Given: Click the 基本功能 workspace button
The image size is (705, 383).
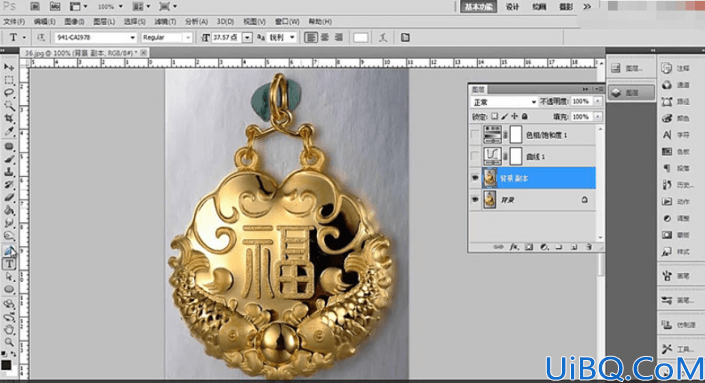Looking at the screenshot, I should (478, 6).
